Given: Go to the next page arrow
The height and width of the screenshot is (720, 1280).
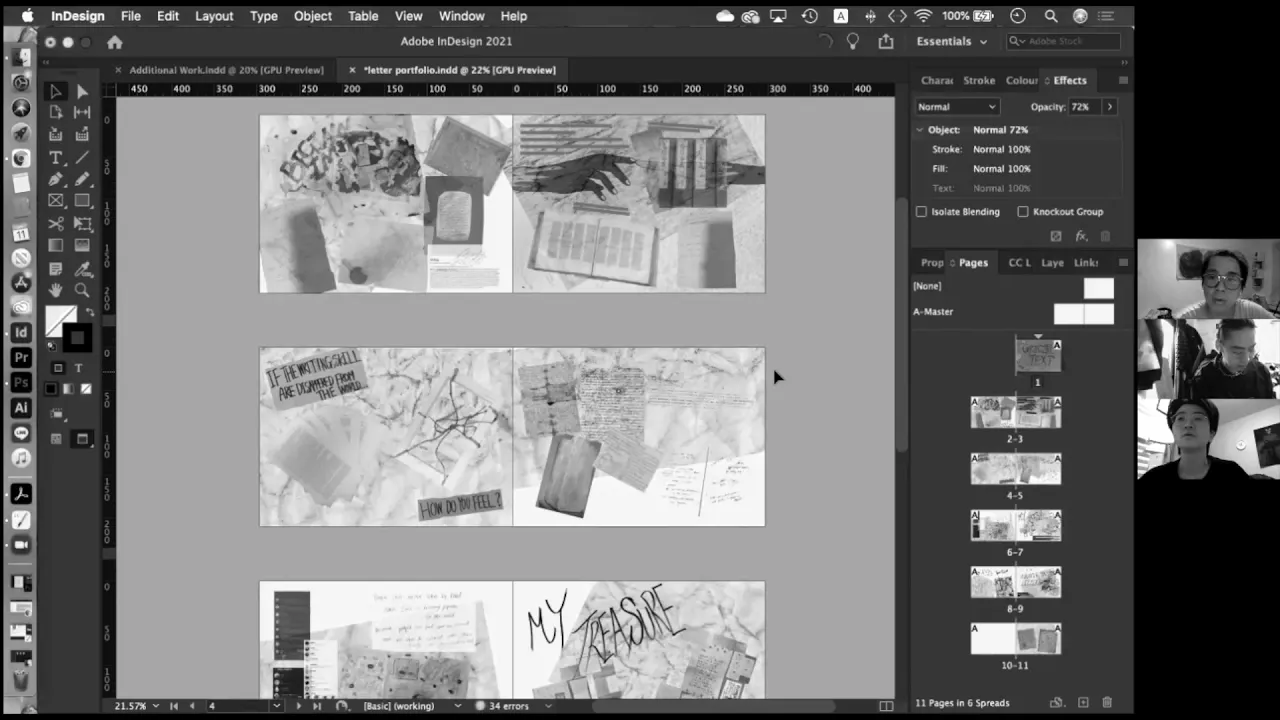Looking at the screenshot, I should [x=298, y=706].
